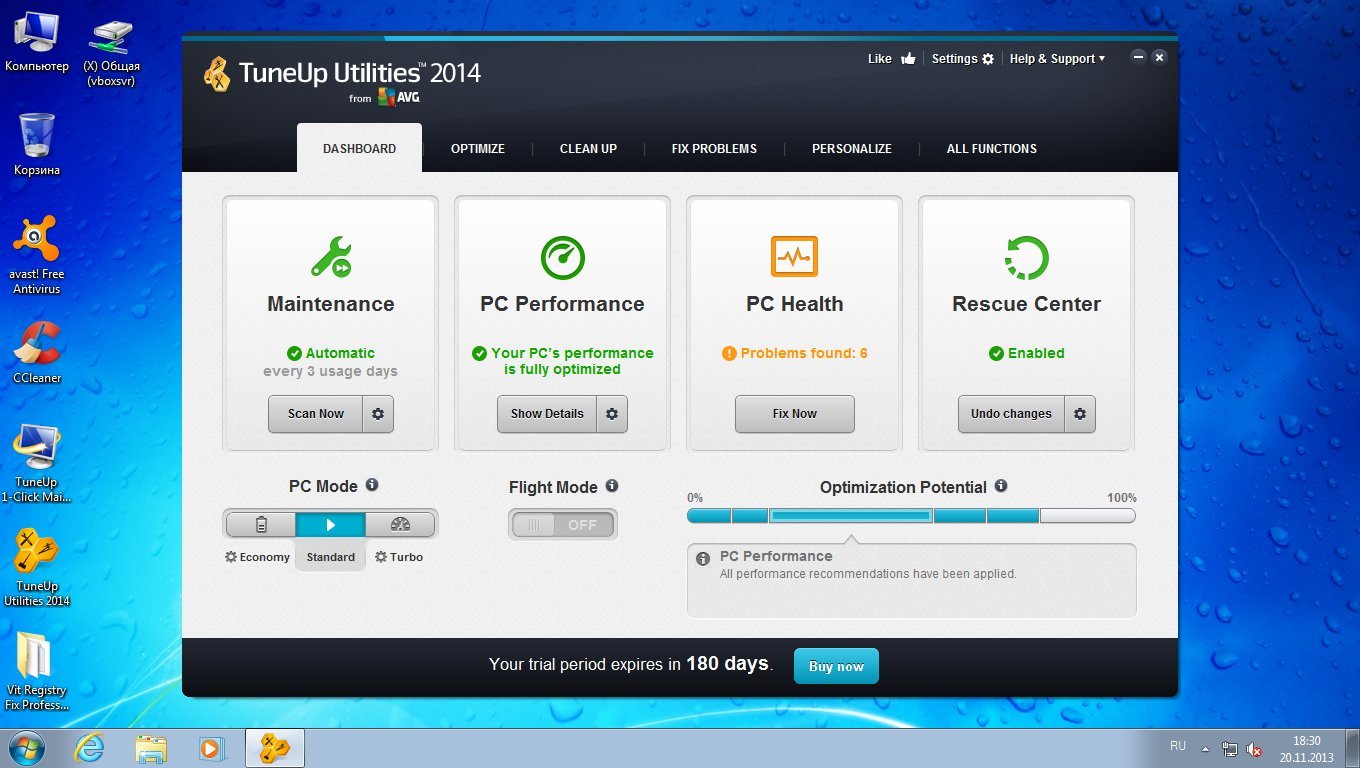Click Windows Media Player in the taskbar
1360x768 pixels.
pos(211,748)
